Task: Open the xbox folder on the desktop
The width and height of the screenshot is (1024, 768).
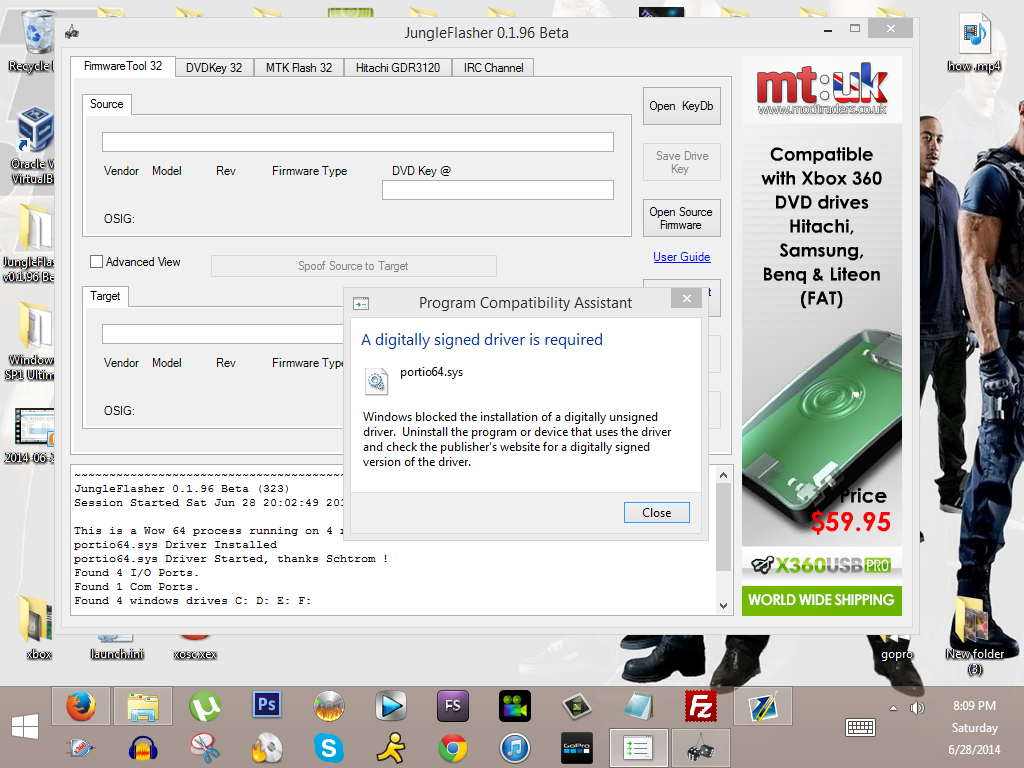Action: pyautogui.click(x=38, y=628)
